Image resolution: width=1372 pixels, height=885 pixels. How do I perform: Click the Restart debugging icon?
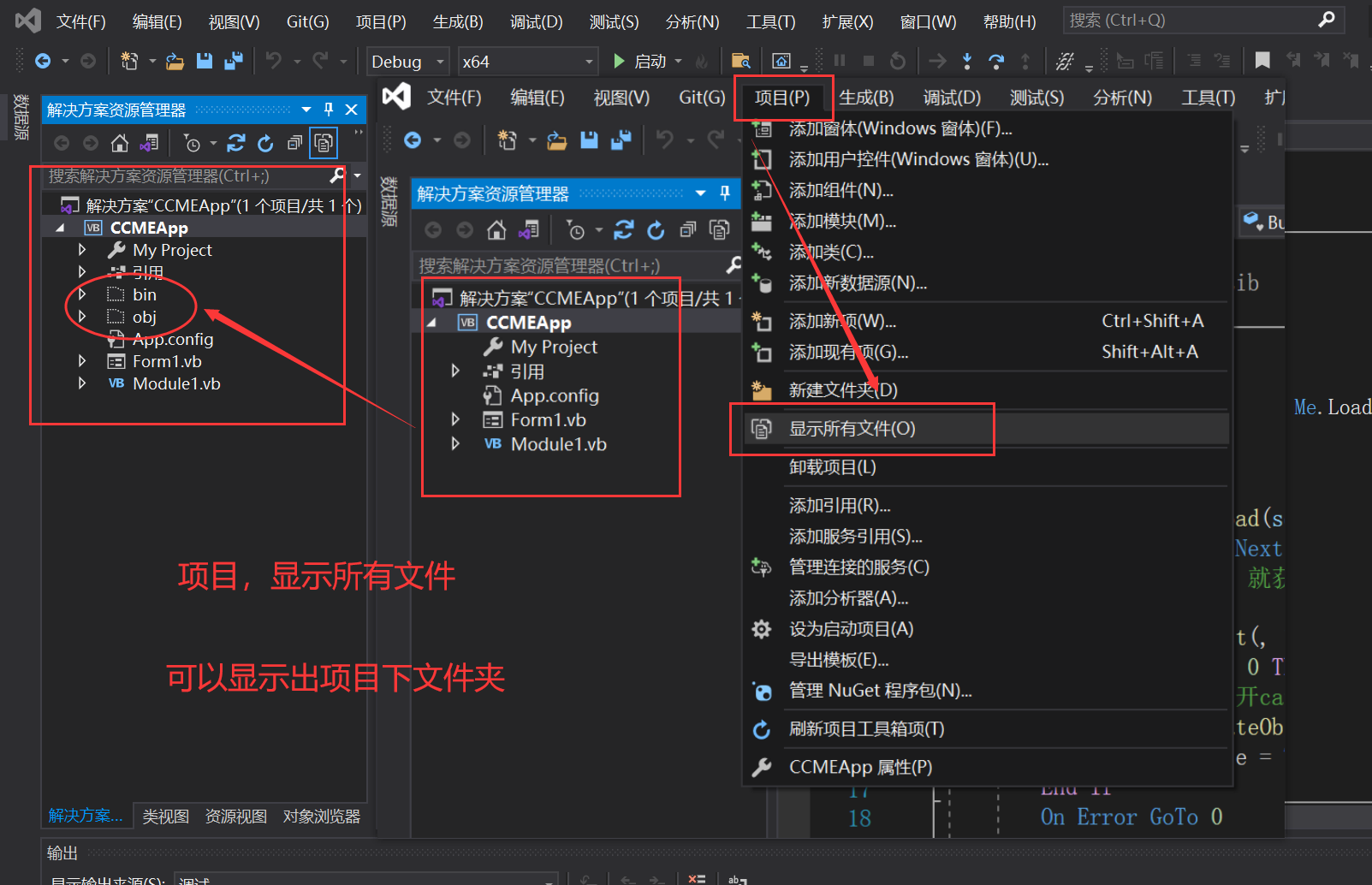tap(898, 61)
